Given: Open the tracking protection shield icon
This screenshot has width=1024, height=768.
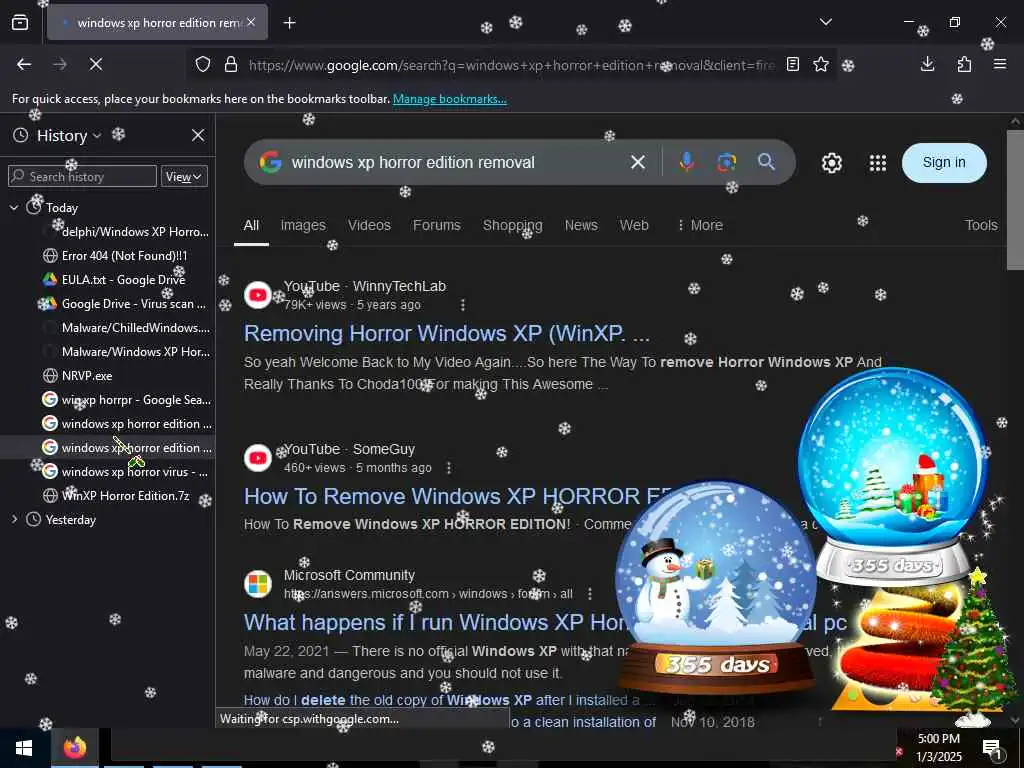Looking at the screenshot, I should (203, 64).
